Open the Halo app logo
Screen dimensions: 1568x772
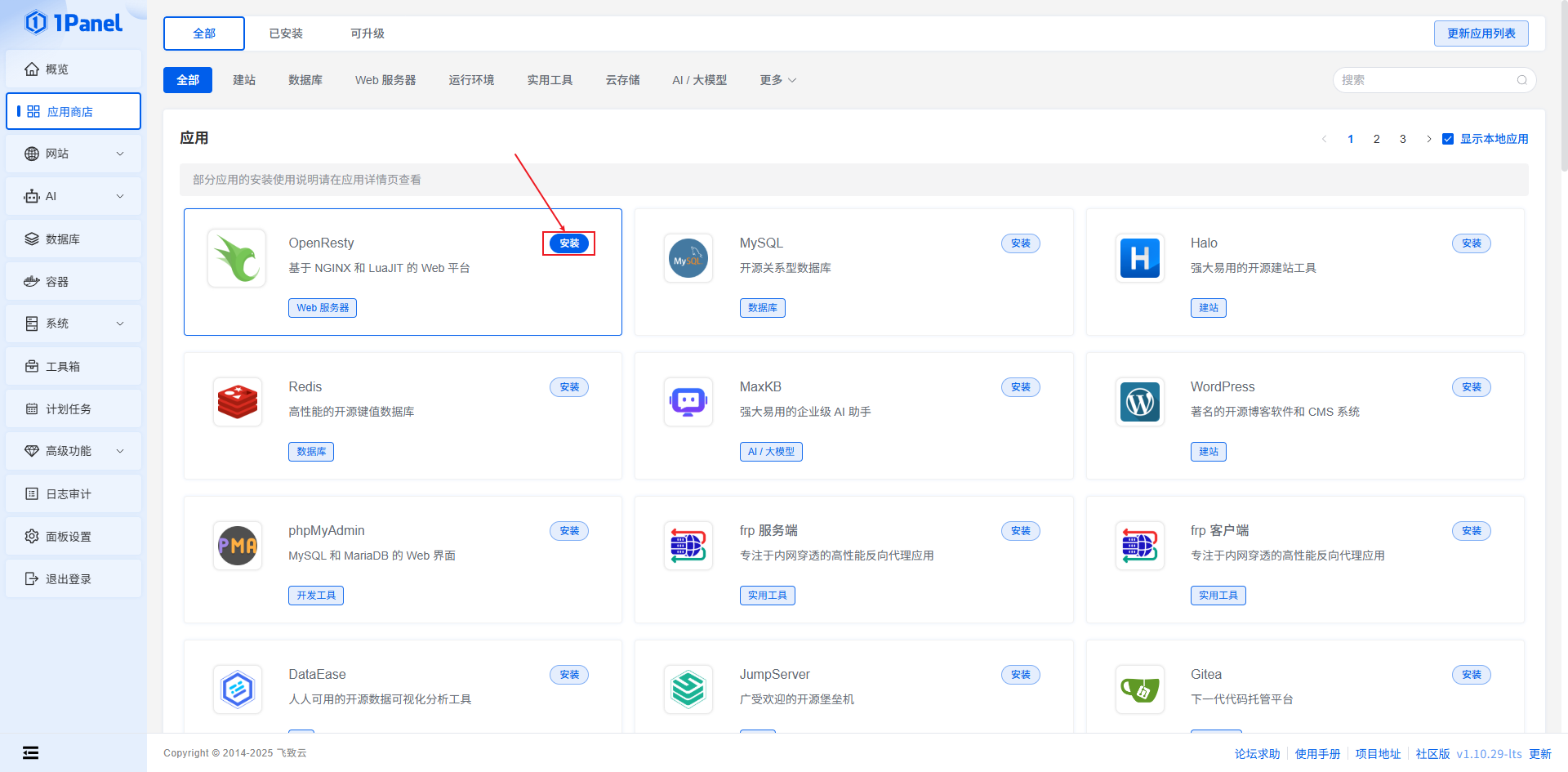[1140, 258]
